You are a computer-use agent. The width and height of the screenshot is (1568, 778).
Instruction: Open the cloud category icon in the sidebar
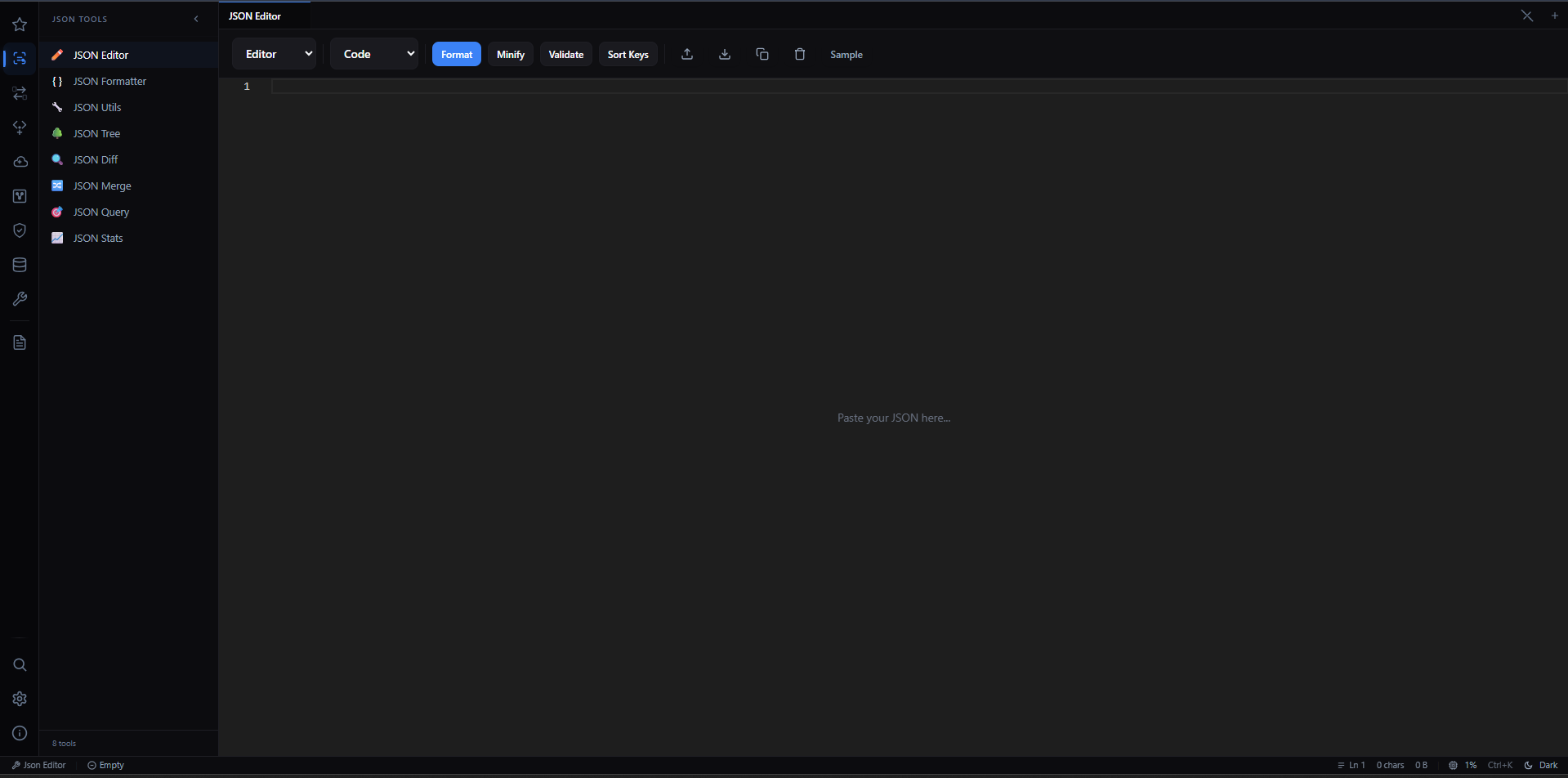click(20, 162)
